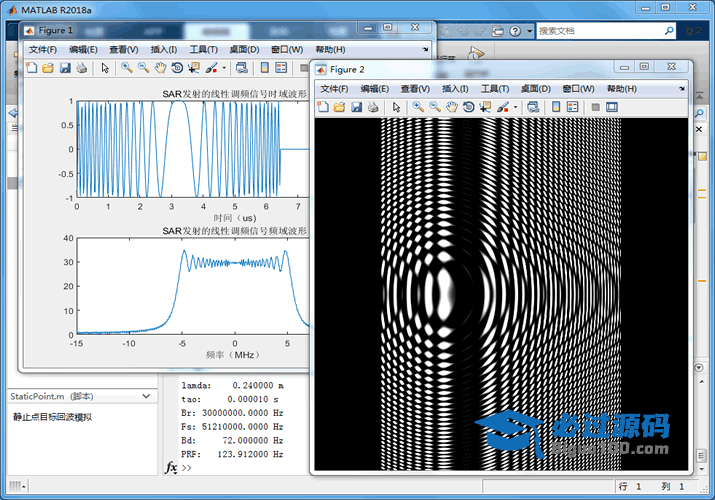
Task: Open 文件(F) menu in Figure 2
Action: point(334,89)
